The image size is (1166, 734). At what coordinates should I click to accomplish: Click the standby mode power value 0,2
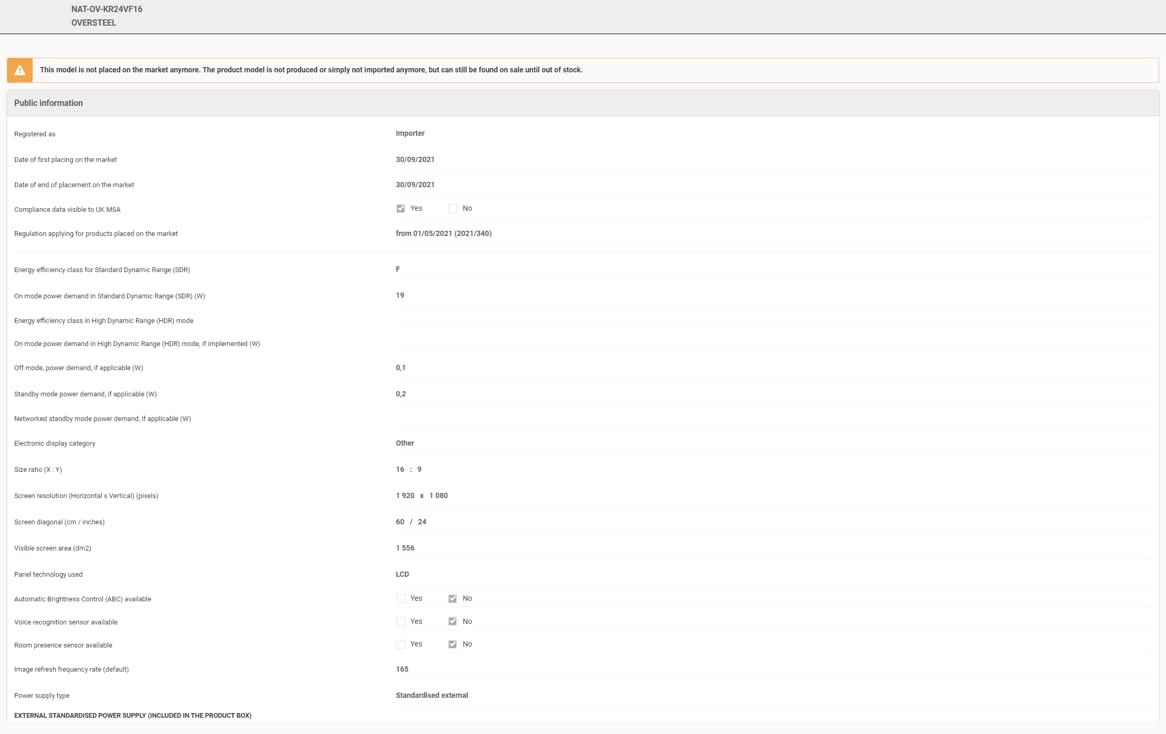(401, 394)
